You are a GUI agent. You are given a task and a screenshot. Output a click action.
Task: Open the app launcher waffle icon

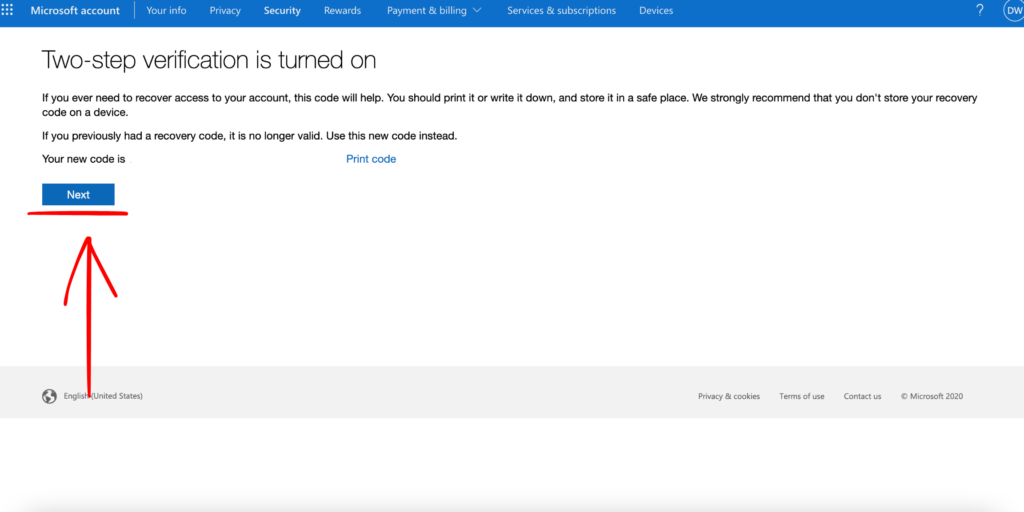9,11
